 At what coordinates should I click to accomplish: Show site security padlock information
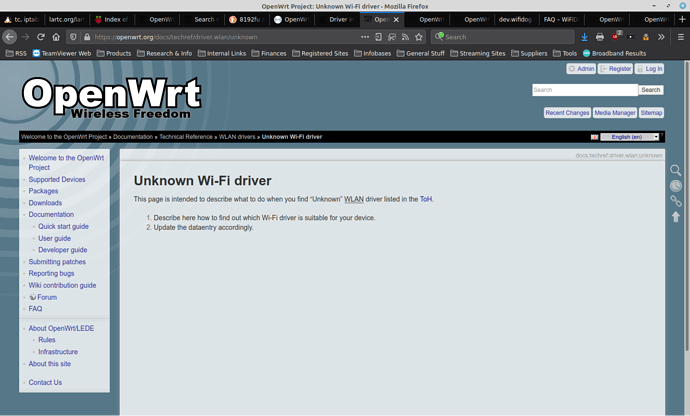(x=87, y=37)
